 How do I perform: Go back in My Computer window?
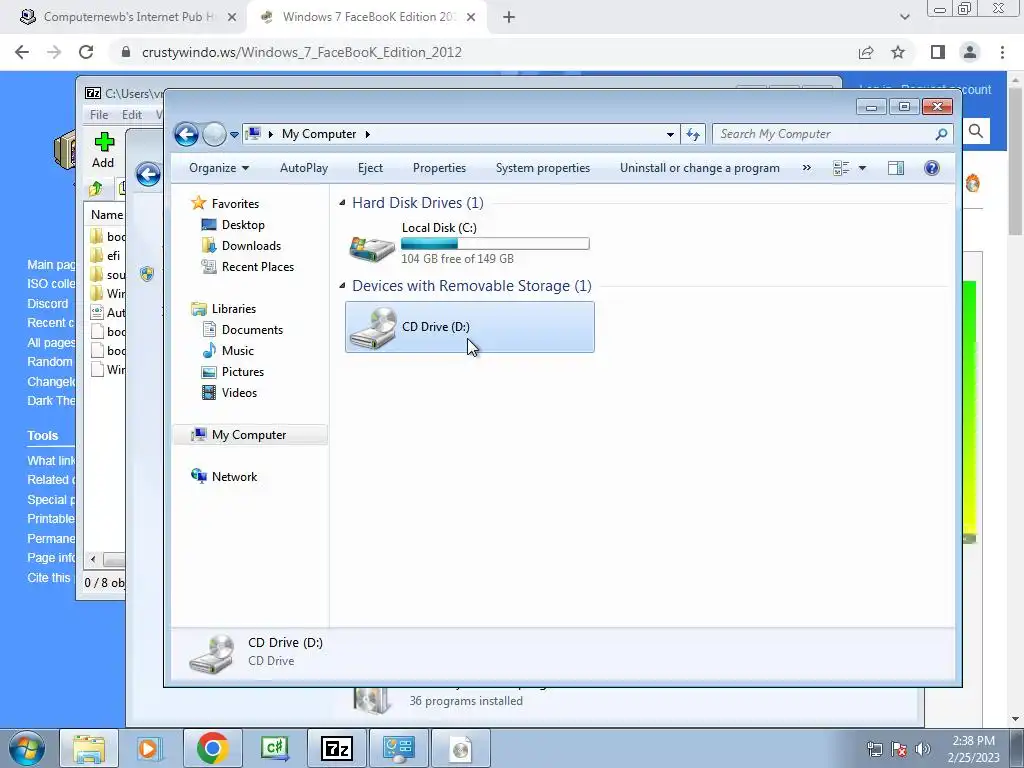click(x=186, y=135)
